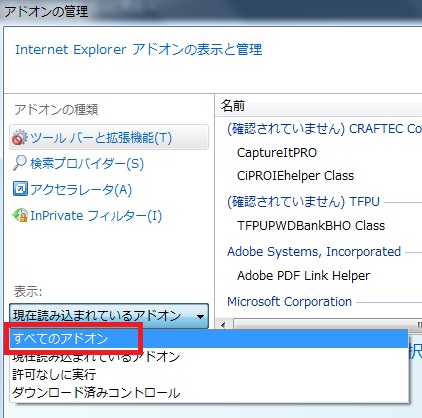Select CiPROIEhelper Class add-on
This screenshot has height=418, width=422.
pyautogui.click(x=295, y=176)
